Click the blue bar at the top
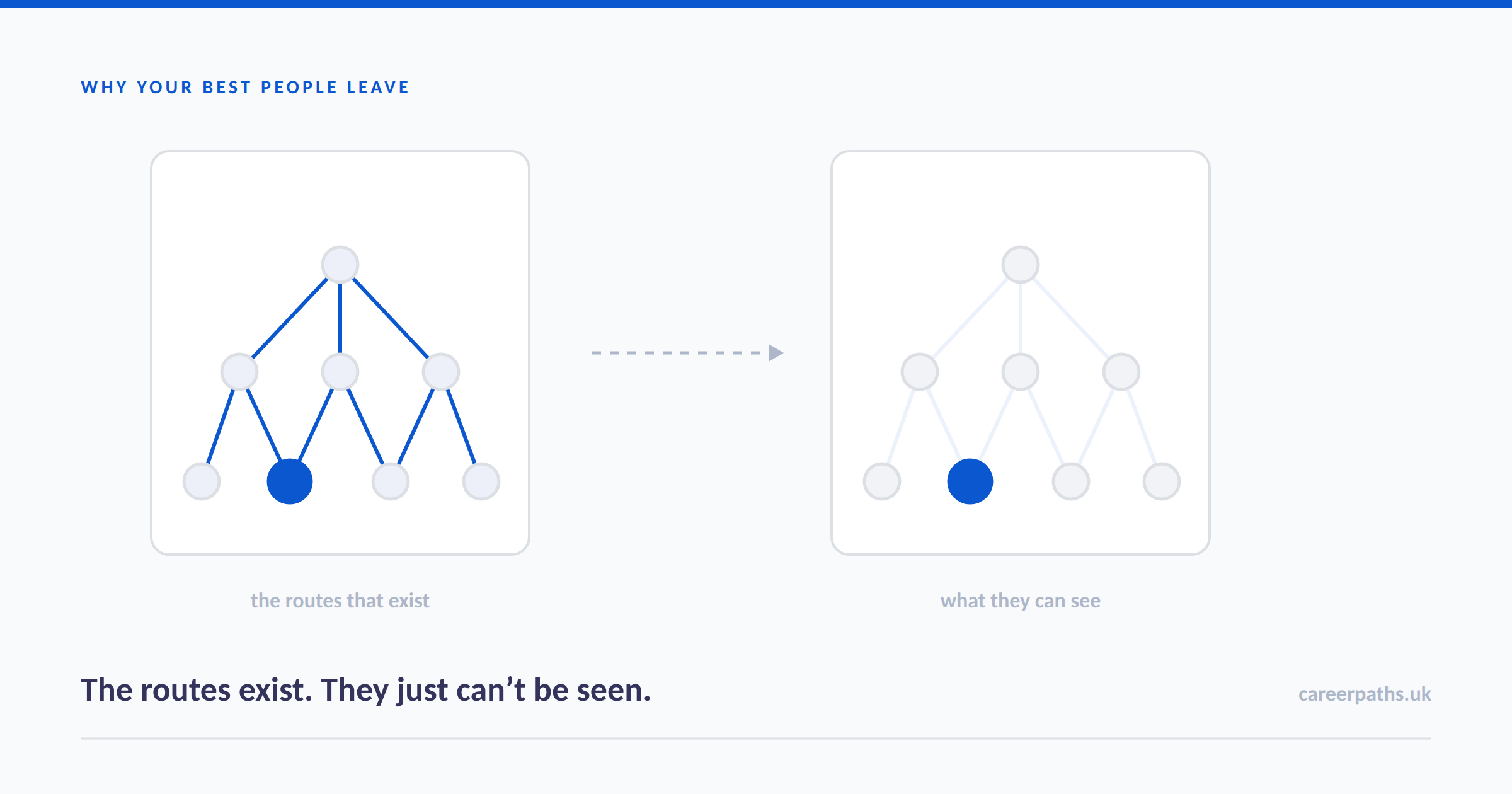 756,4
